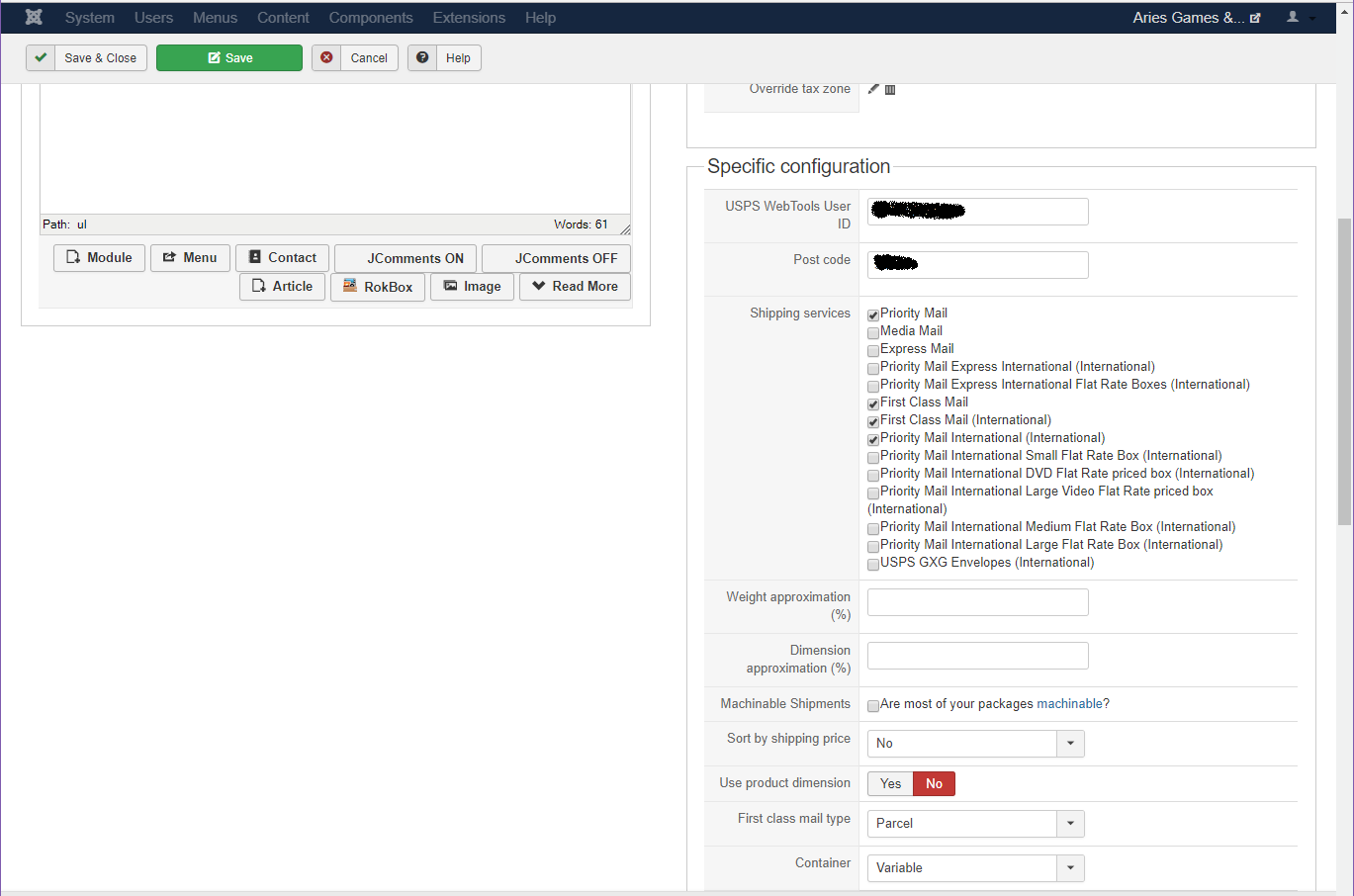The image size is (1354, 896).
Task: Click the list icon beside Override tax zone
Action: coord(890,89)
